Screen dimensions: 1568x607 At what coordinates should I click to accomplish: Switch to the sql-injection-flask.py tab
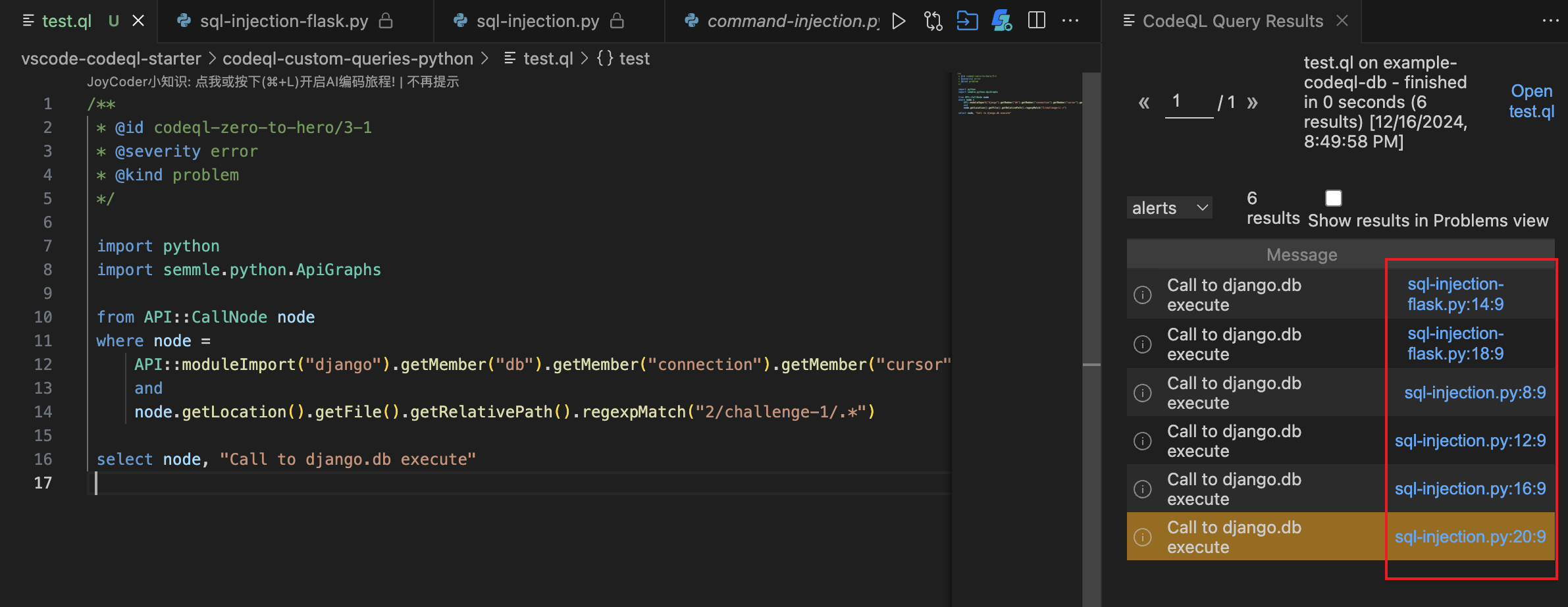[284, 20]
